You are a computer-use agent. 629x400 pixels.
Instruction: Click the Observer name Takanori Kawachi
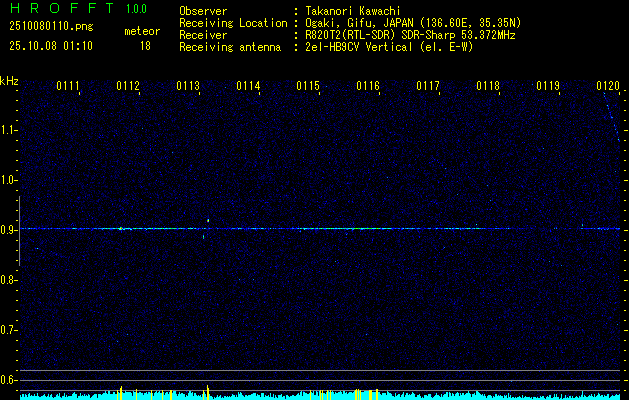pos(353,11)
